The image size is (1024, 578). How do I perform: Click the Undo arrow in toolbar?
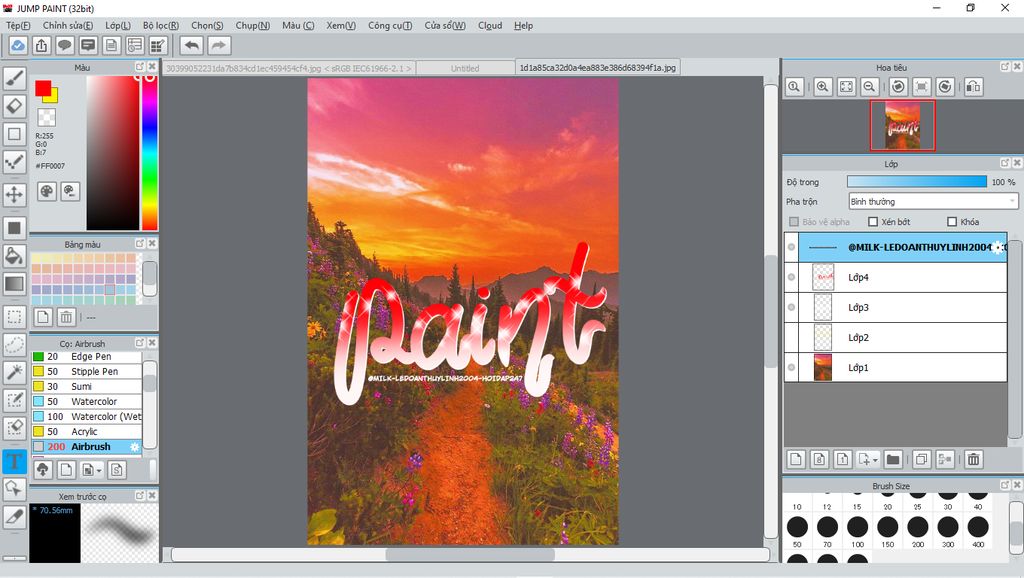(x=191, y=46)
